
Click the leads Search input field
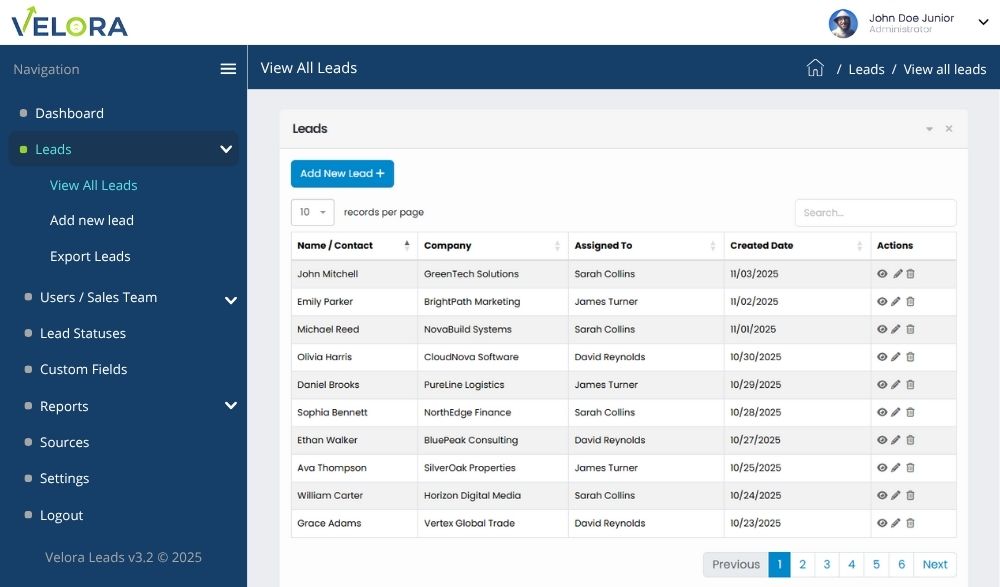click(x=875, y=213)
